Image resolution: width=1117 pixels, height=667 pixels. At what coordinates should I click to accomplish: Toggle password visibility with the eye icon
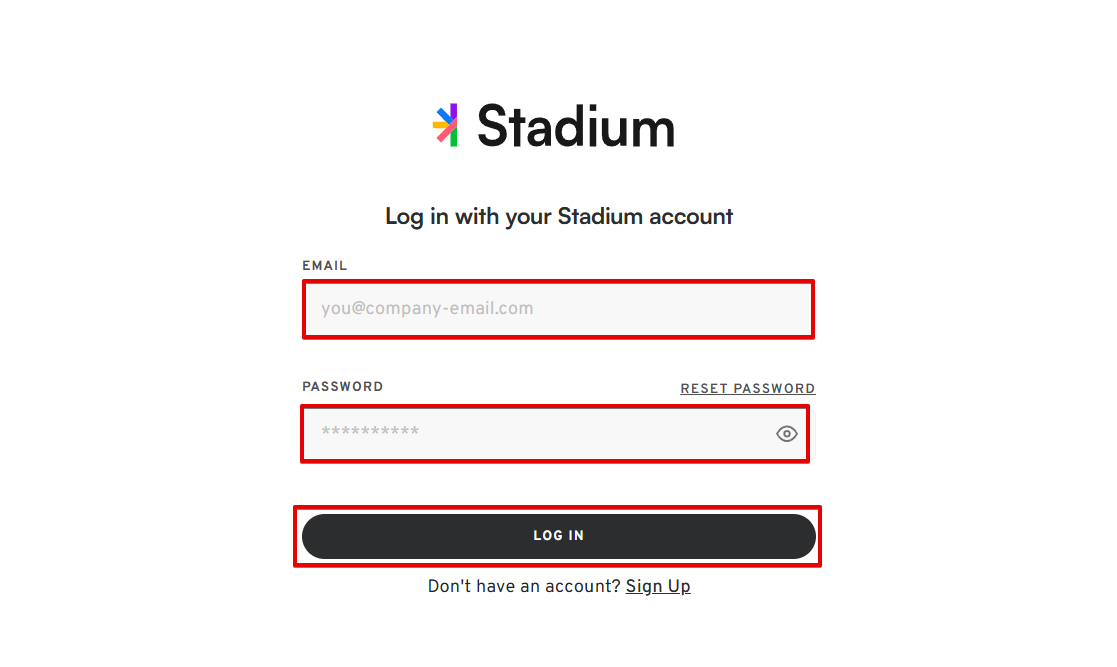[786, 433]
